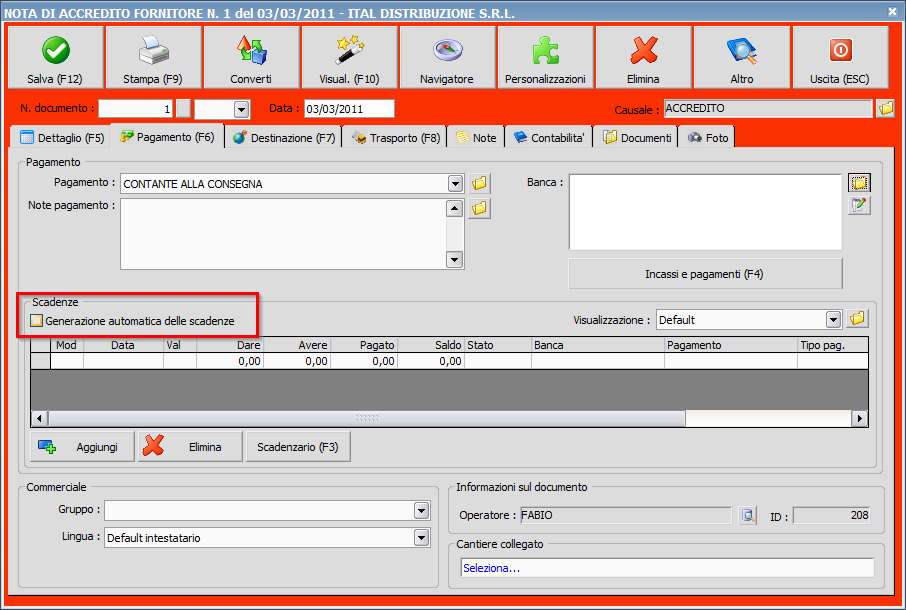Print using the Stampa (F9) button
Viewport: 906px width, 610px height.
point(153,57)
